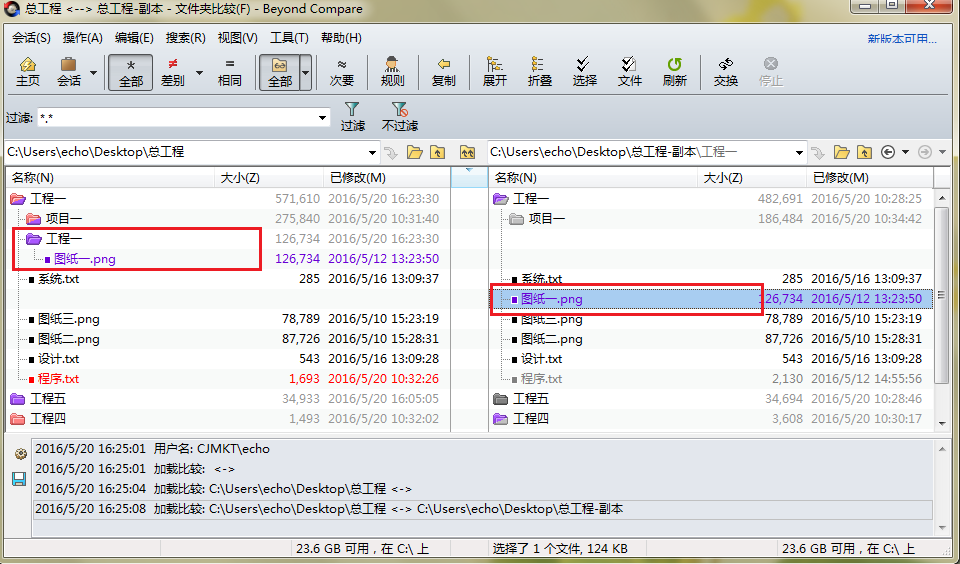
Task: Open the 编辑(E) menu
Action: point(134,38)
